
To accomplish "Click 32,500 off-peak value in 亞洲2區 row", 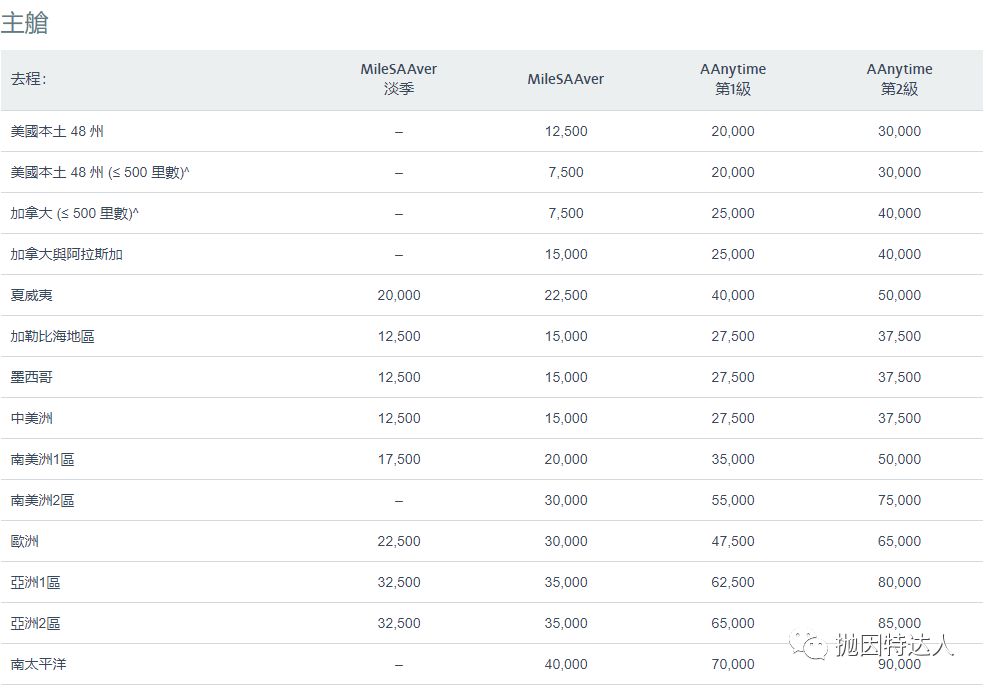I will click(399, 623).
